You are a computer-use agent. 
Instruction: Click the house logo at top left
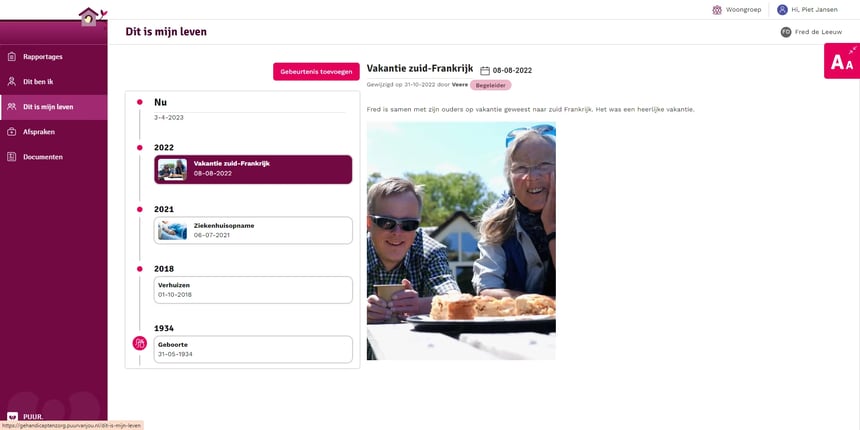[x=90, y=16]
